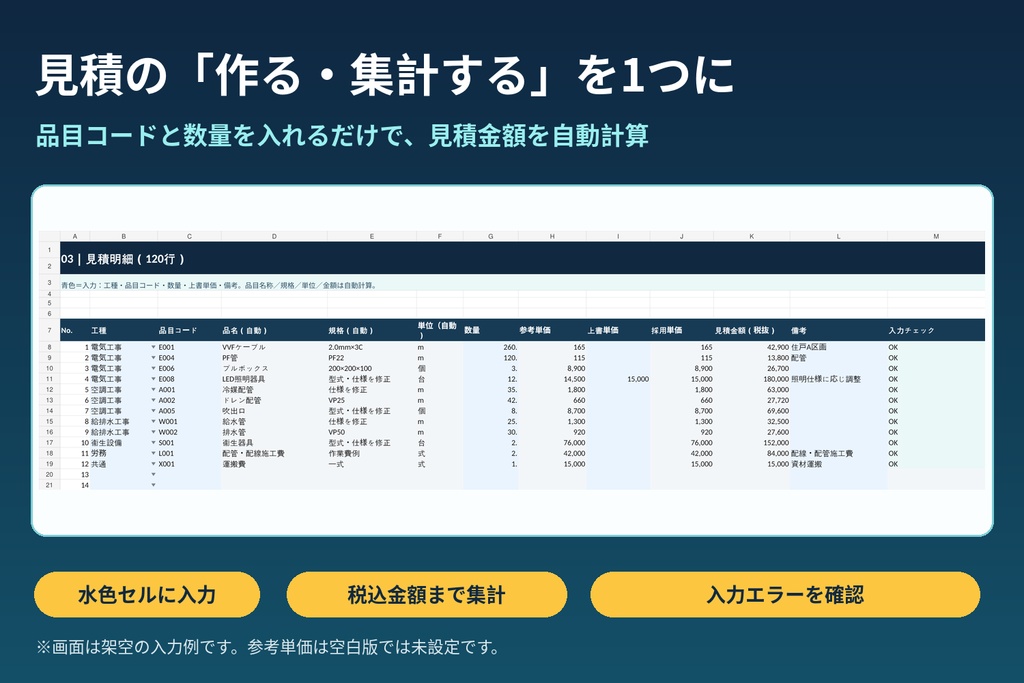Click the 数量 column header cell
Screen dimensions: 1024x683
(x=490, y=330)
